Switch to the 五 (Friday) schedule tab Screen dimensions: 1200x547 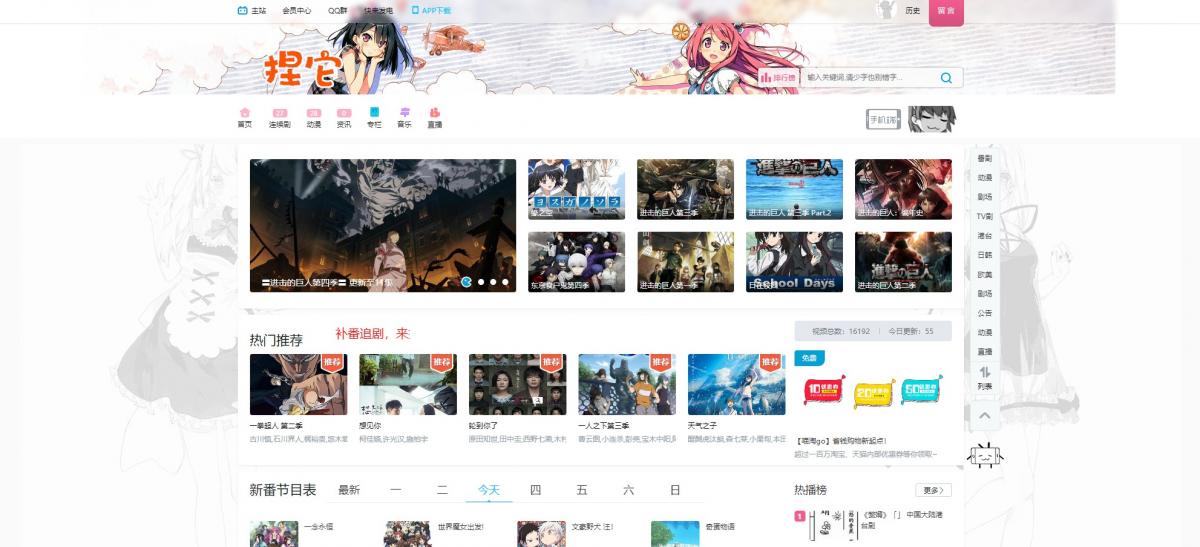click(582, 490)
